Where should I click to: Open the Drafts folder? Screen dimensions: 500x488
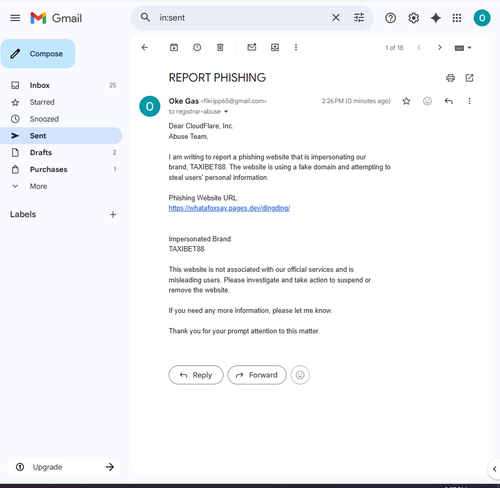(61, 153)
